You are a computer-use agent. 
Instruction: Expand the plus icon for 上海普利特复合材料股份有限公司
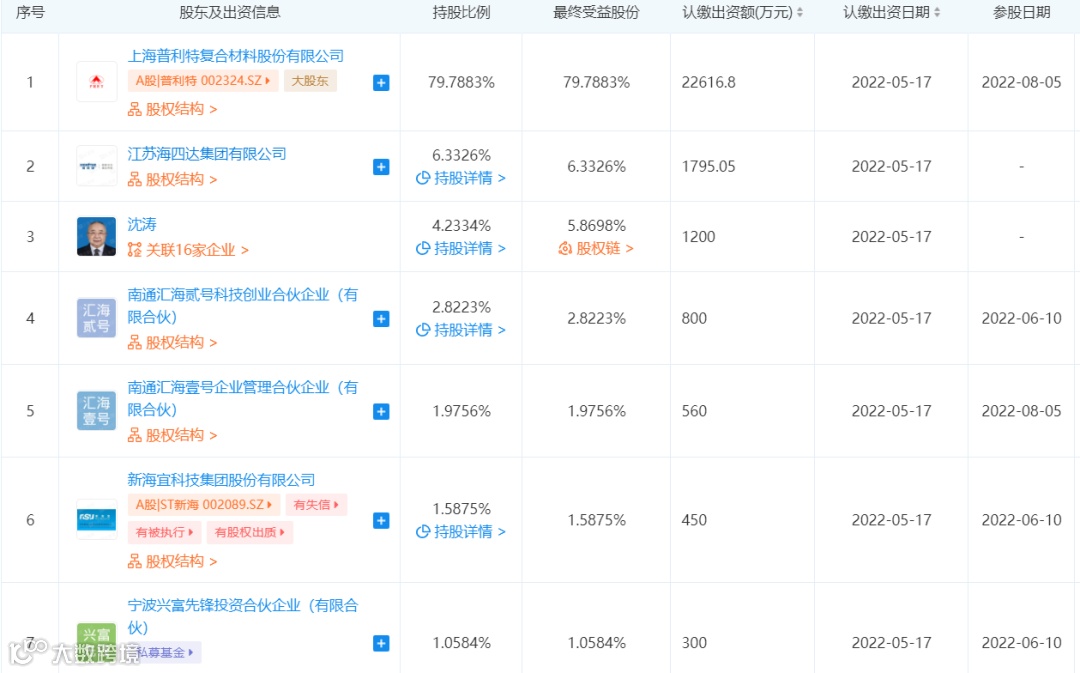[381, 83]
